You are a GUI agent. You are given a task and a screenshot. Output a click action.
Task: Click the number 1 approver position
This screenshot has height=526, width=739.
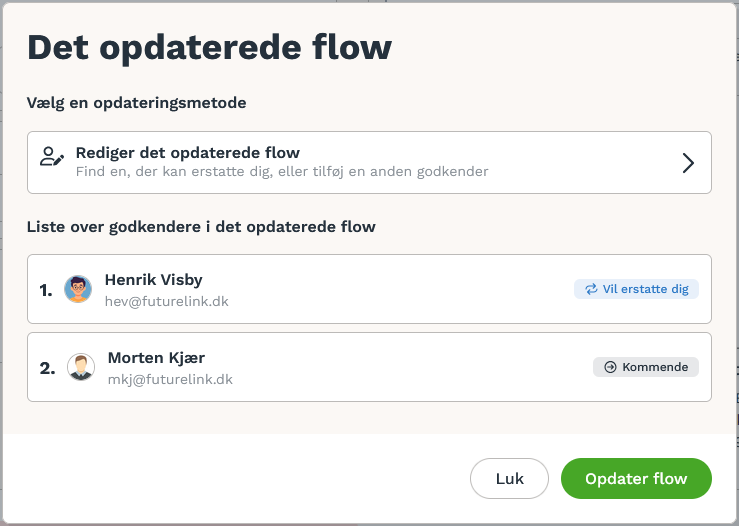coord(46,290)
